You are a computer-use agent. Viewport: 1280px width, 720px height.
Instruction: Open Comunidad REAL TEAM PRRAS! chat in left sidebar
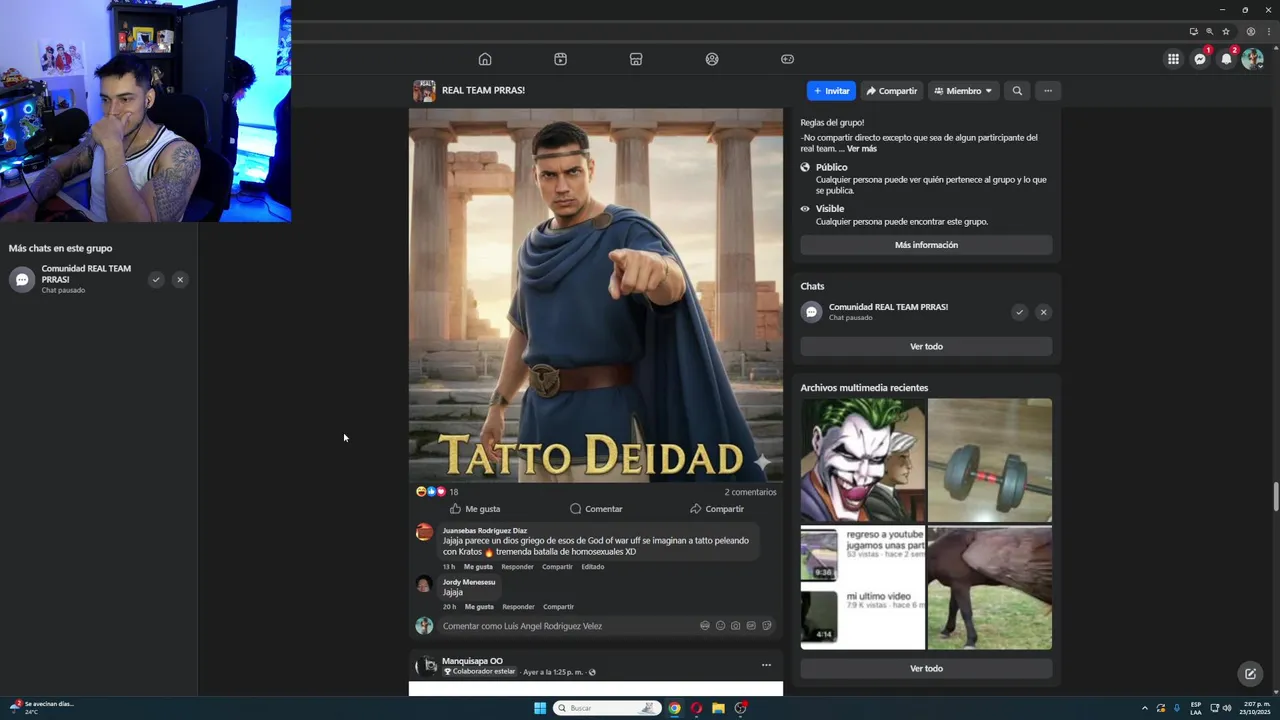coord(75,279)
